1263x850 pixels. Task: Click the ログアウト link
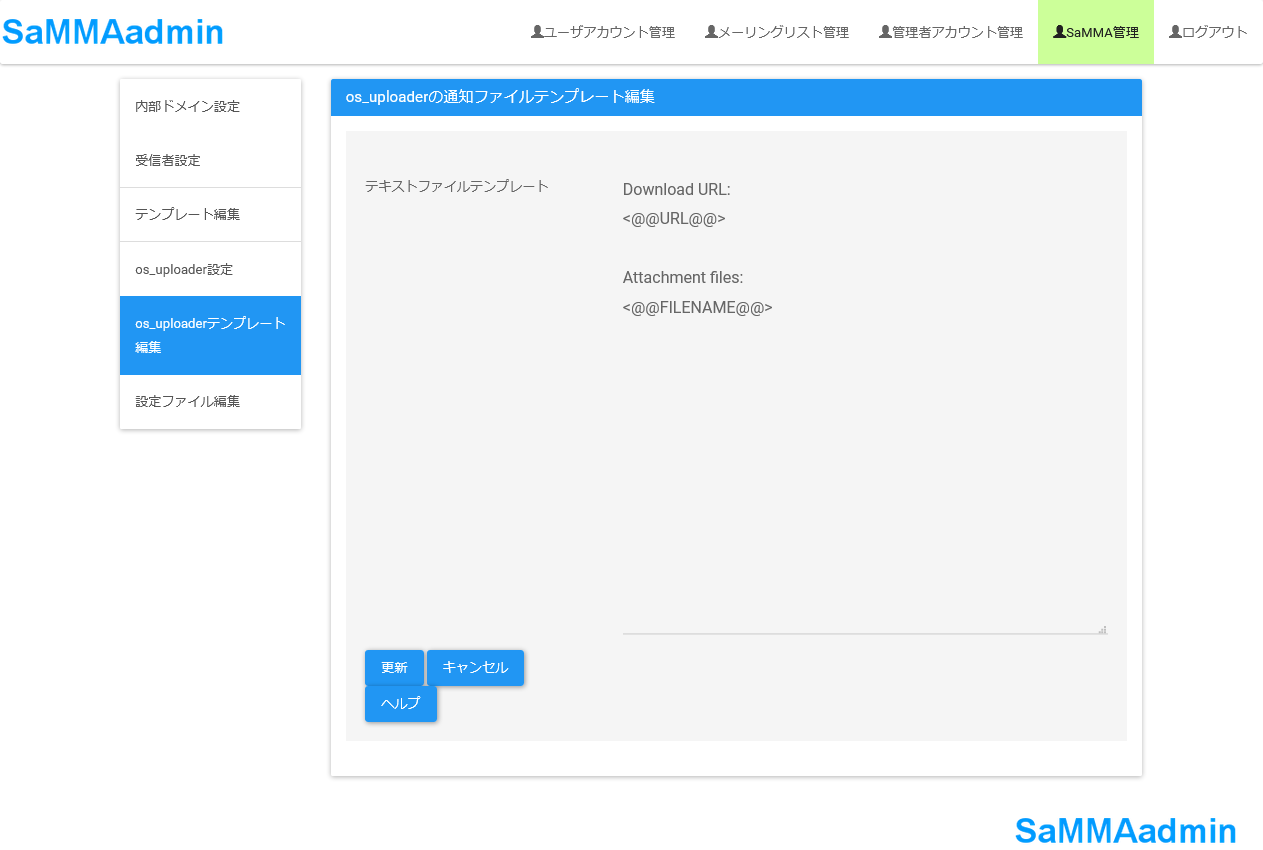[1208, 32]
